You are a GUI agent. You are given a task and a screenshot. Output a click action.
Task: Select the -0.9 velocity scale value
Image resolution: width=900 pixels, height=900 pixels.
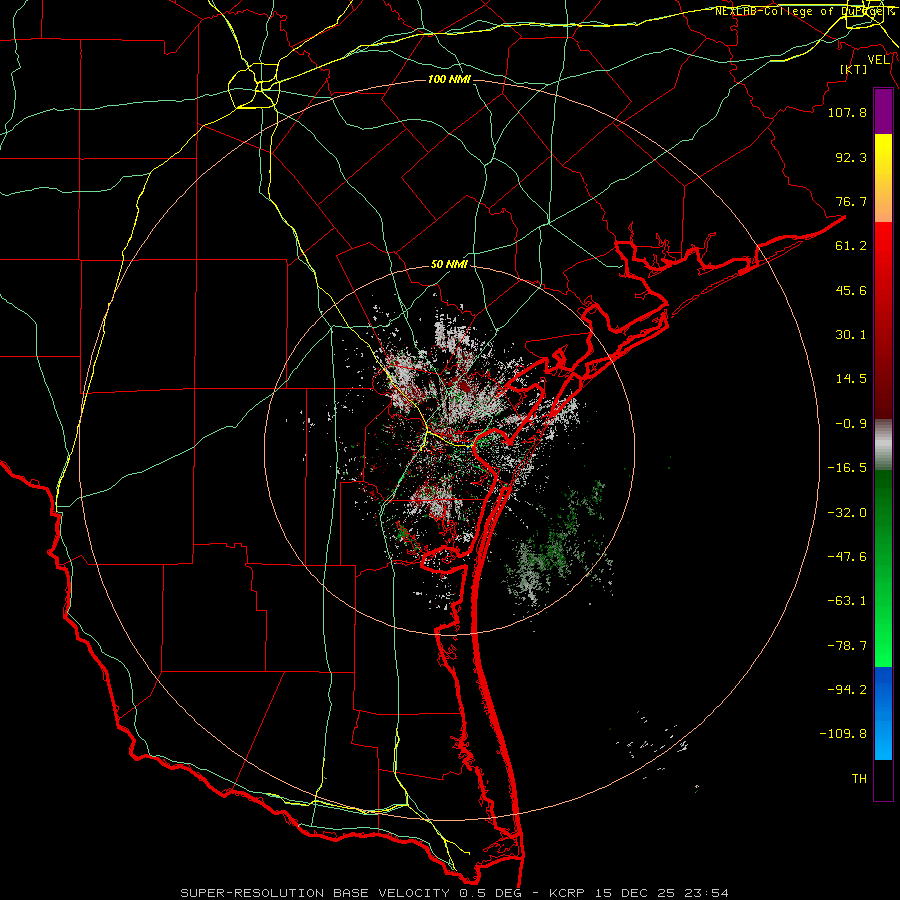coord(851,424)
